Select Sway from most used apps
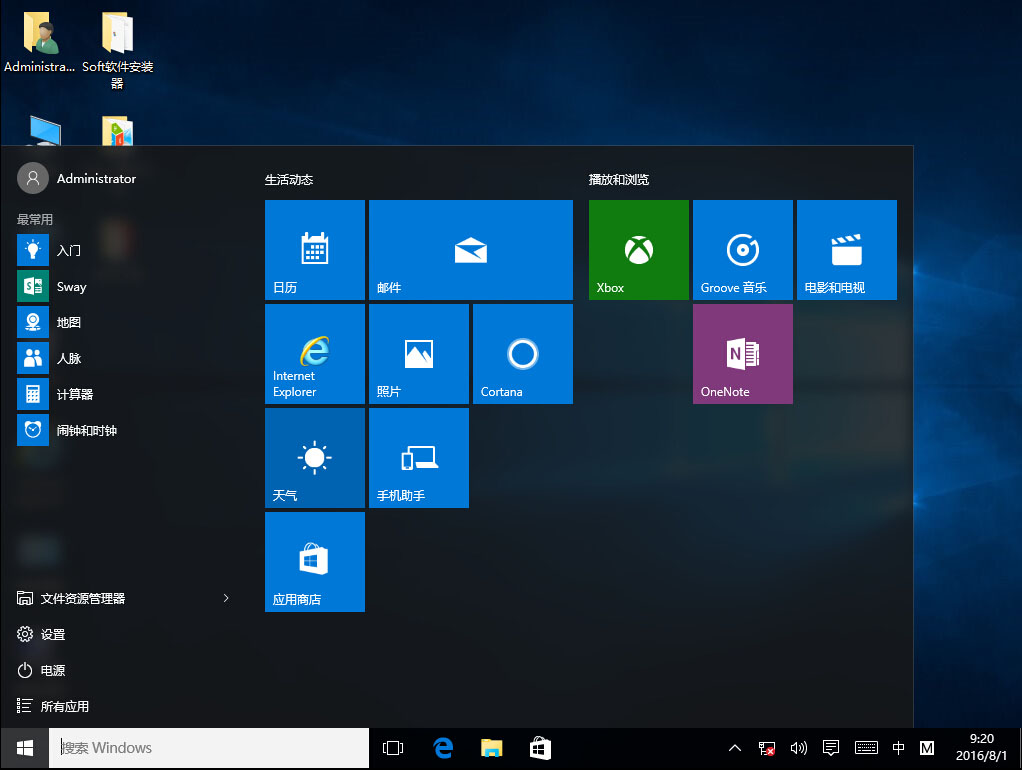Screen dimensions: 1022x770 [x=70, y=287]
